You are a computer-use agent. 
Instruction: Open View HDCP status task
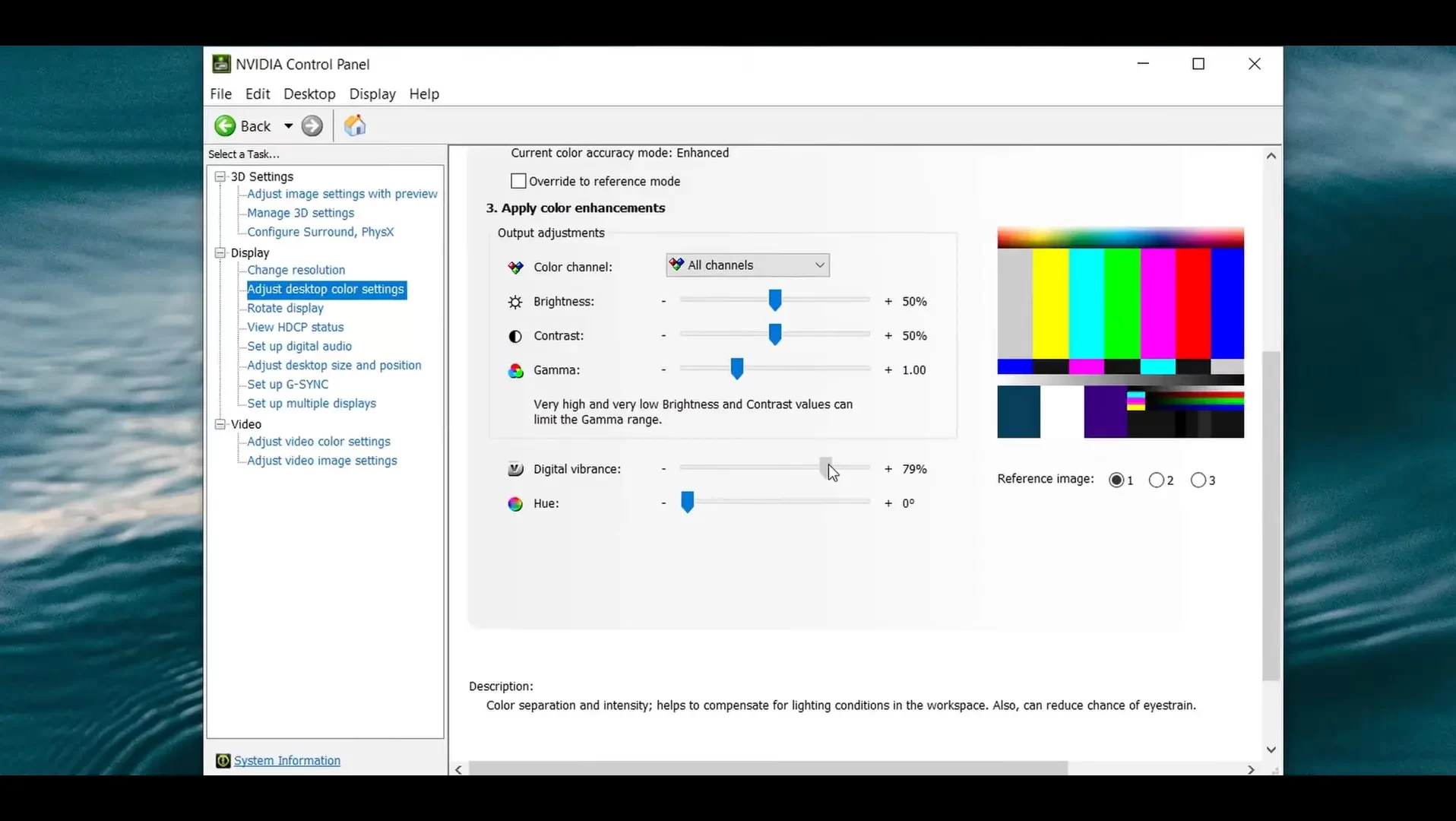coord(295,328)
